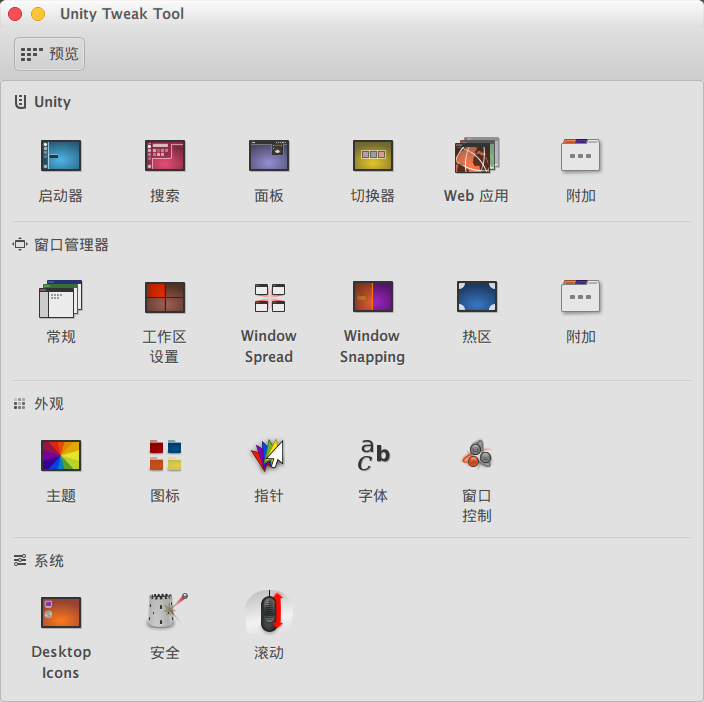Image resolution: width=704 pixels, height=702 pixels.
Task: Click the 窗口管理器 section header
Action: [61, 245]
